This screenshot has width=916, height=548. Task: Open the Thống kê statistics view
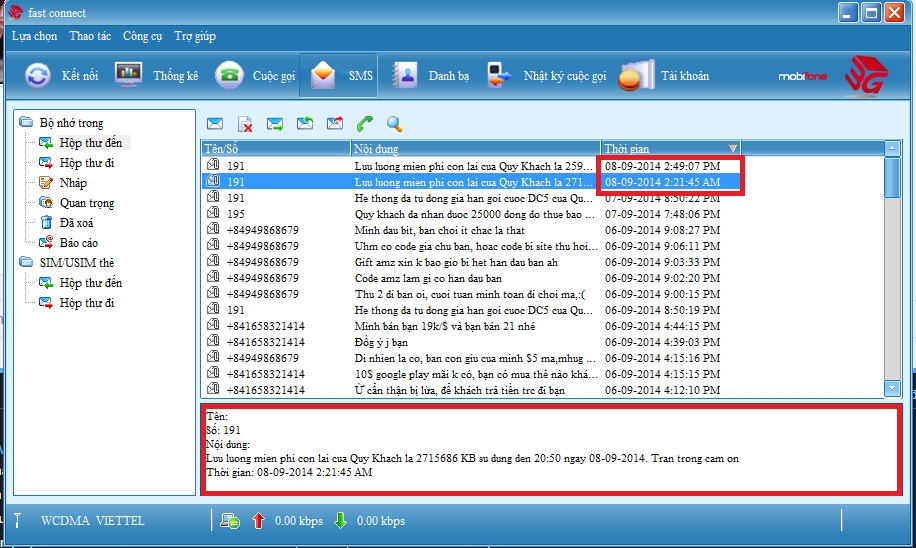(x=157, y=76)
